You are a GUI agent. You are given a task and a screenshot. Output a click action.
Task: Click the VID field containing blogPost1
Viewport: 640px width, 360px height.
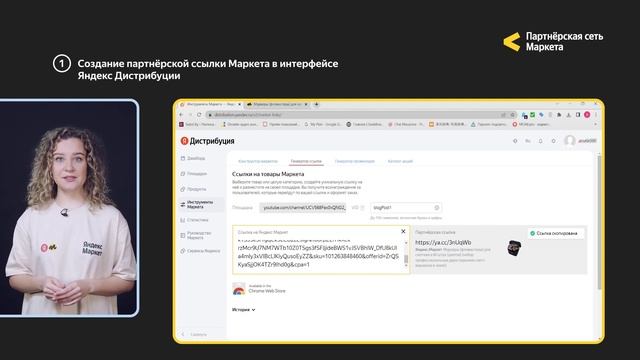[406, 208]
